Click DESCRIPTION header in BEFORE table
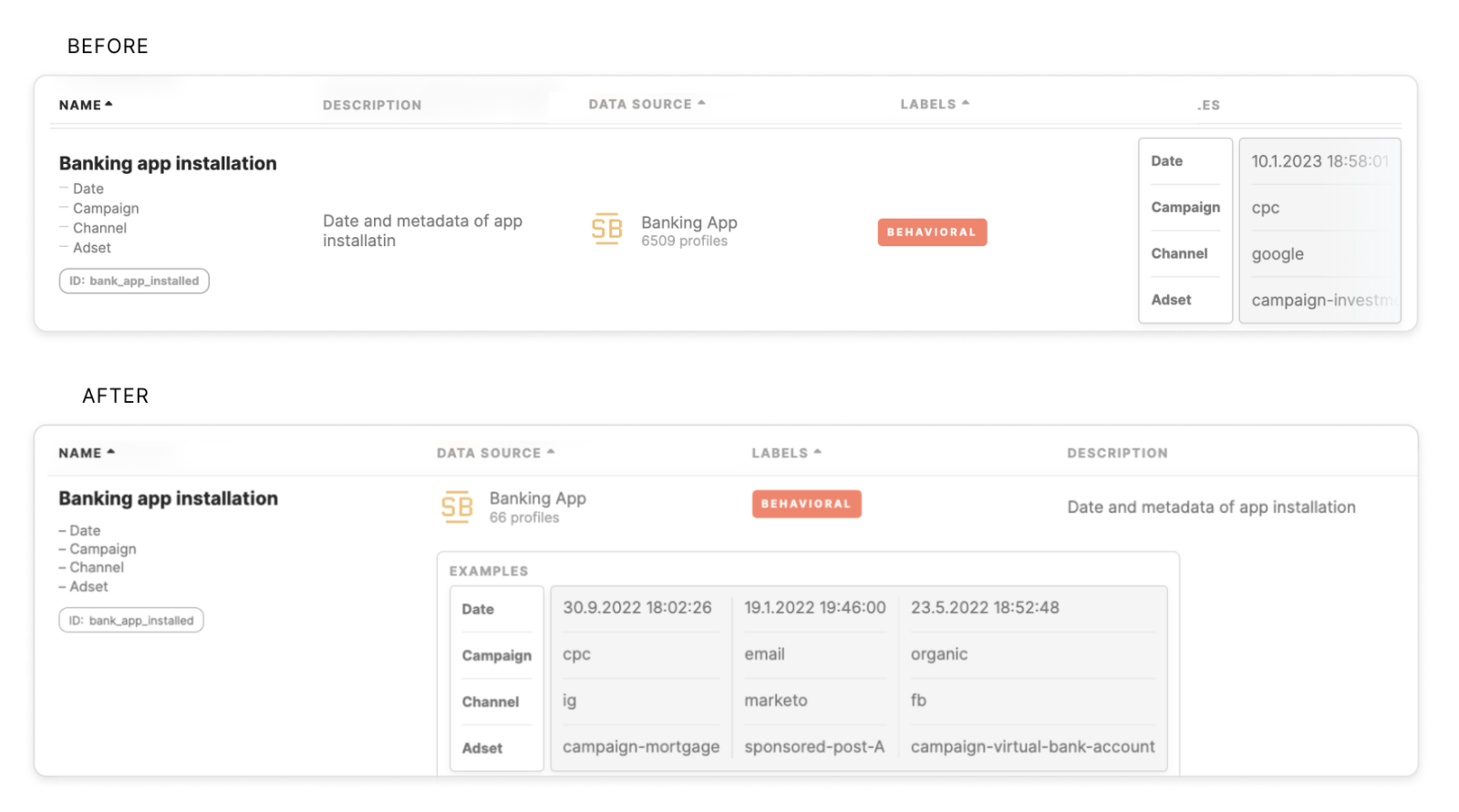 coord(372,106)
